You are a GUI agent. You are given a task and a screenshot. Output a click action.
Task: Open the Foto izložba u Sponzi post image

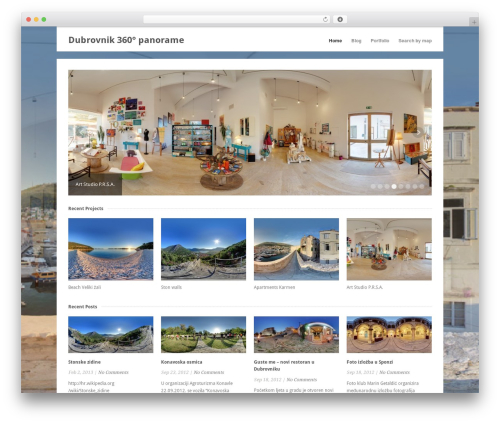389,335
